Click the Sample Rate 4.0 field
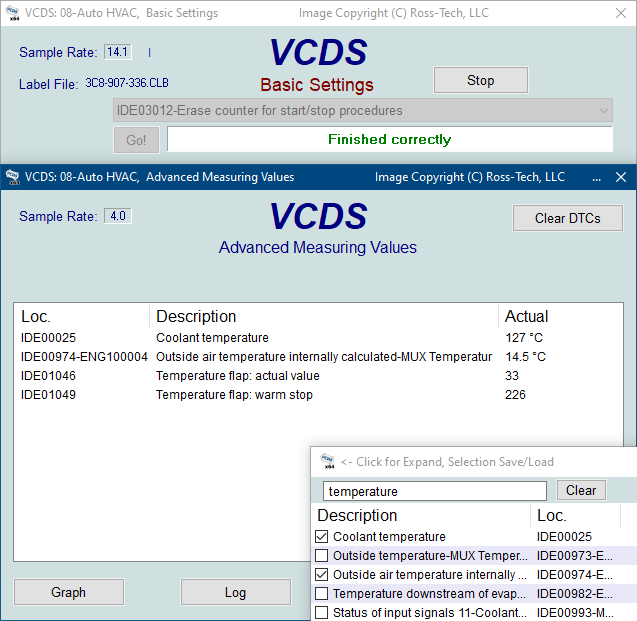The image size is (637, 621). (118, 216)
